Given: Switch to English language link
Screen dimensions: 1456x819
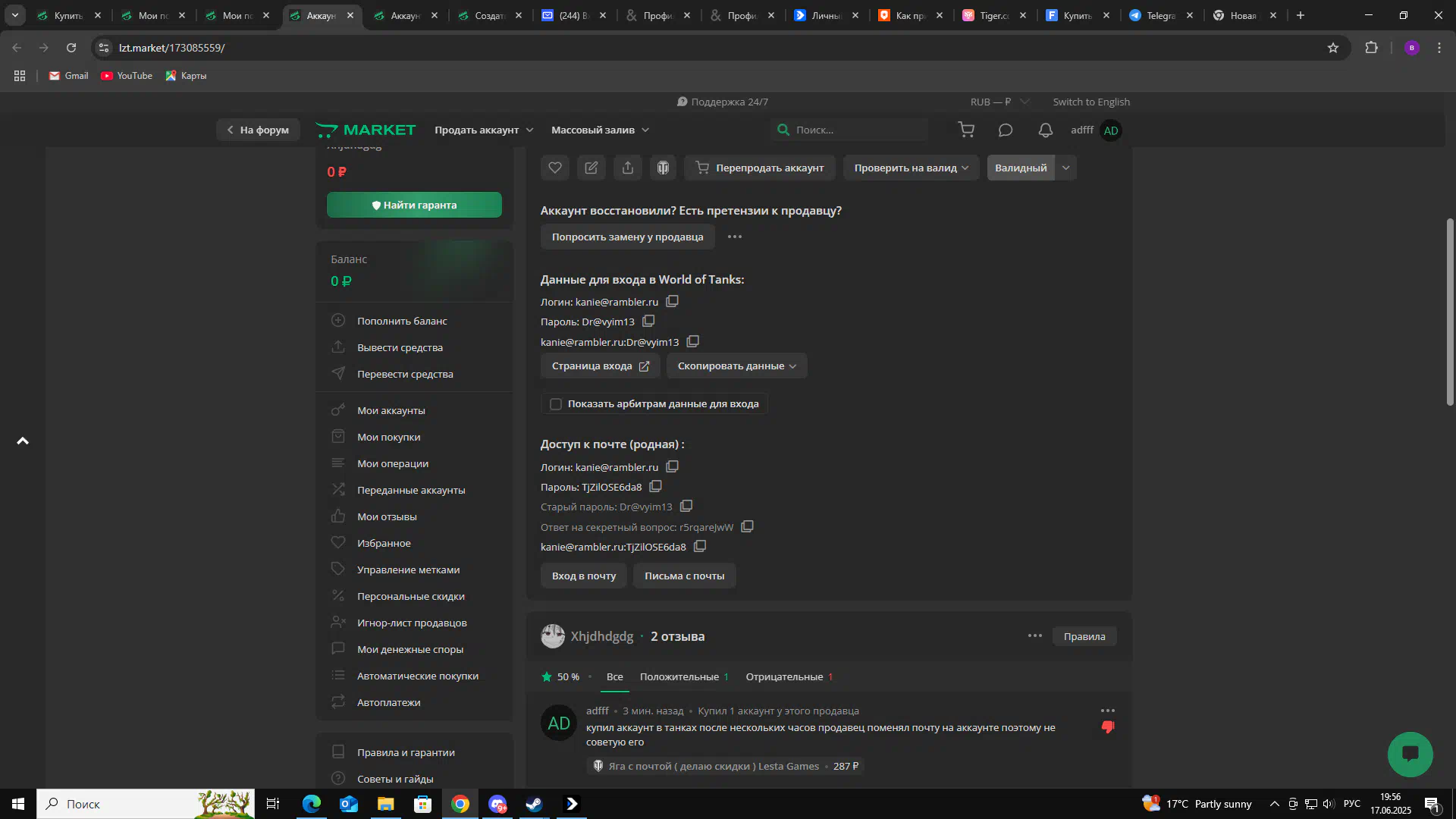Looking at the screenshot, I should click(1091, 102).
